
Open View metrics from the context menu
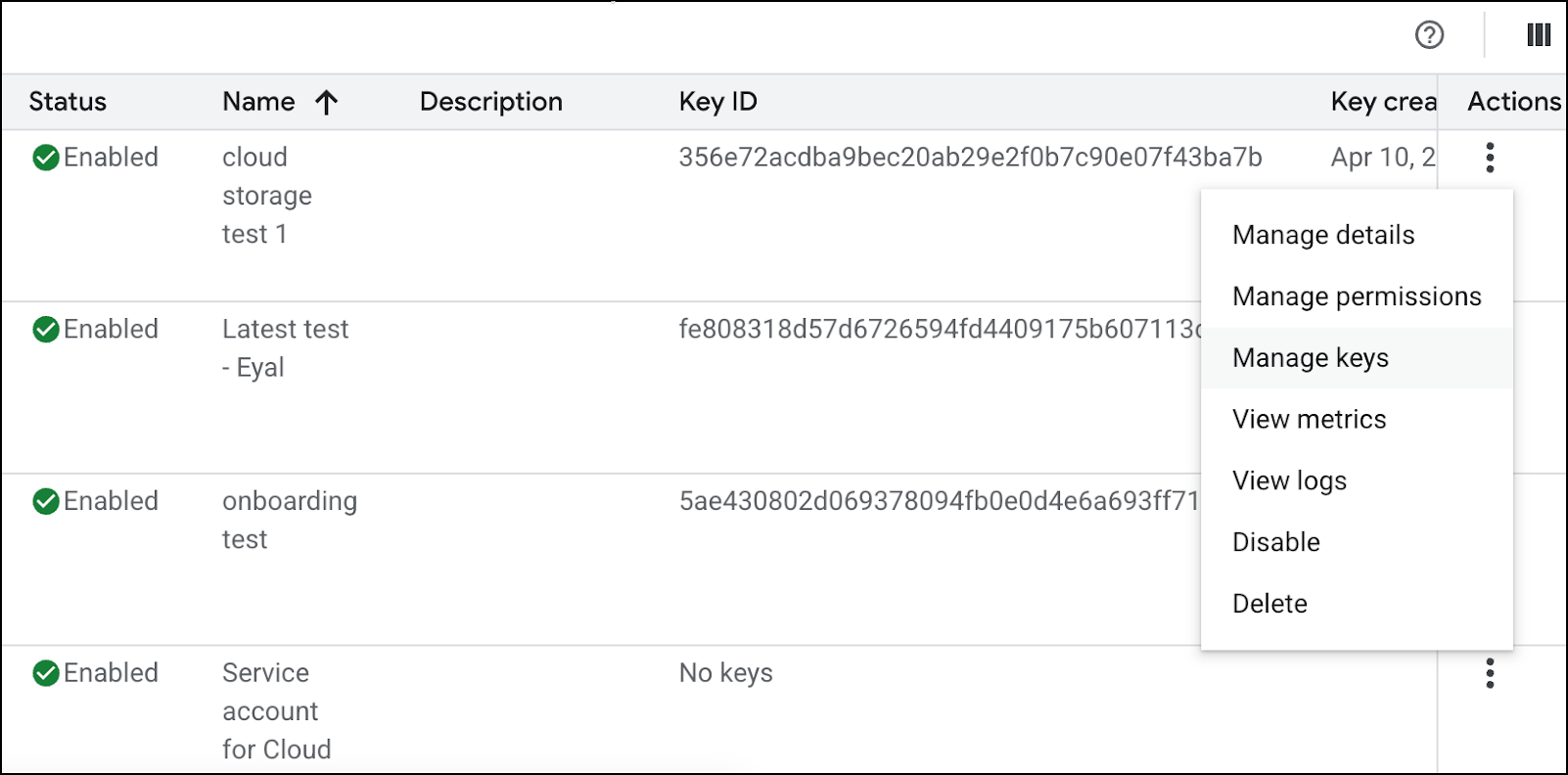tap(1309, 420)
